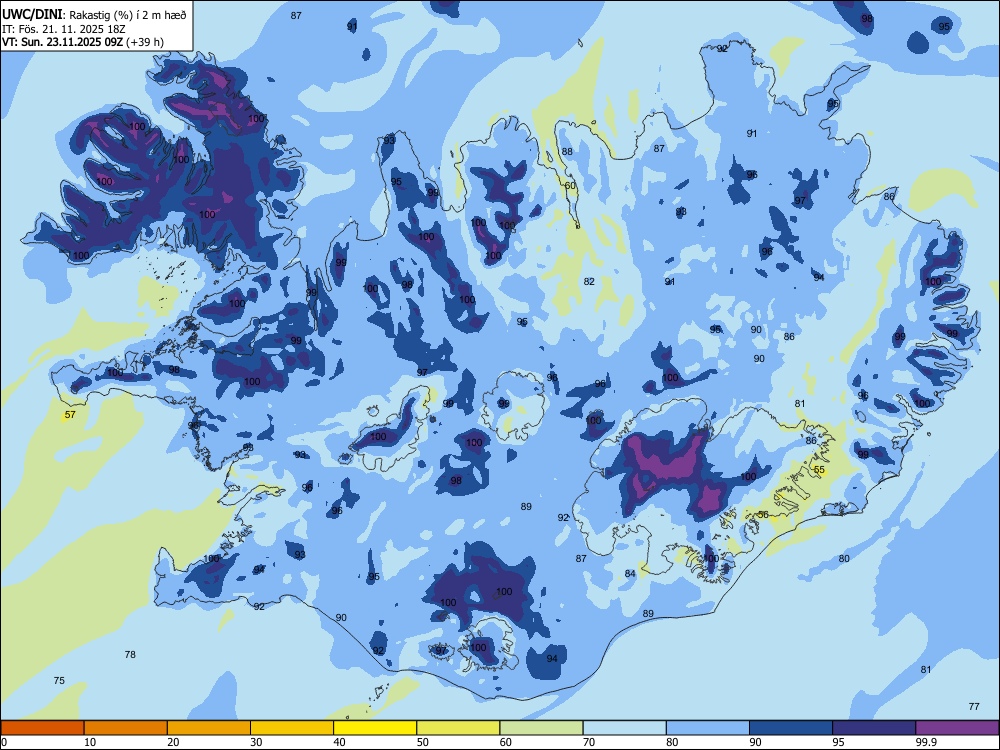Select the pale blue 70–80 legend swatch
The image size is (1000, 750).
pos(624,728)
